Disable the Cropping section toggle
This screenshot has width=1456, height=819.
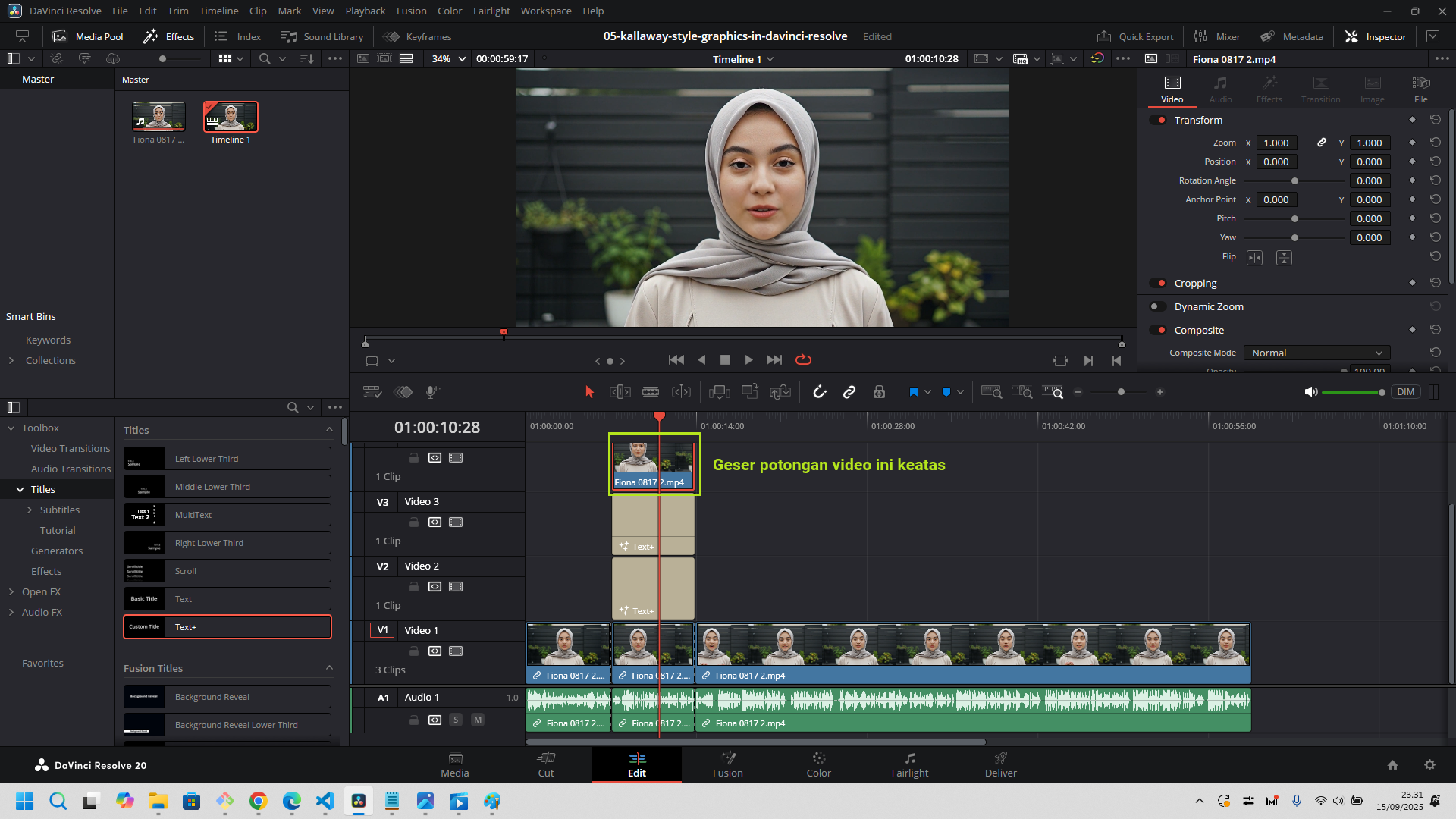point(1157,284)
